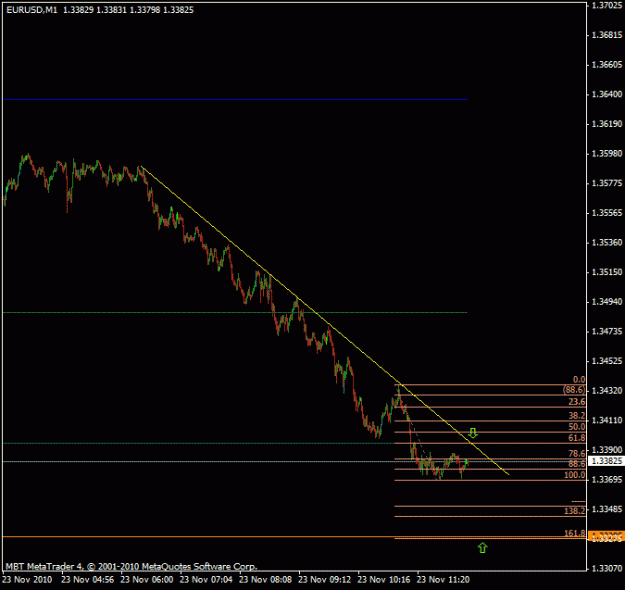This screenshot has height=590, width=625.
Task: Select the blue horizontal line near 1.36400
Action: (235, 99)
